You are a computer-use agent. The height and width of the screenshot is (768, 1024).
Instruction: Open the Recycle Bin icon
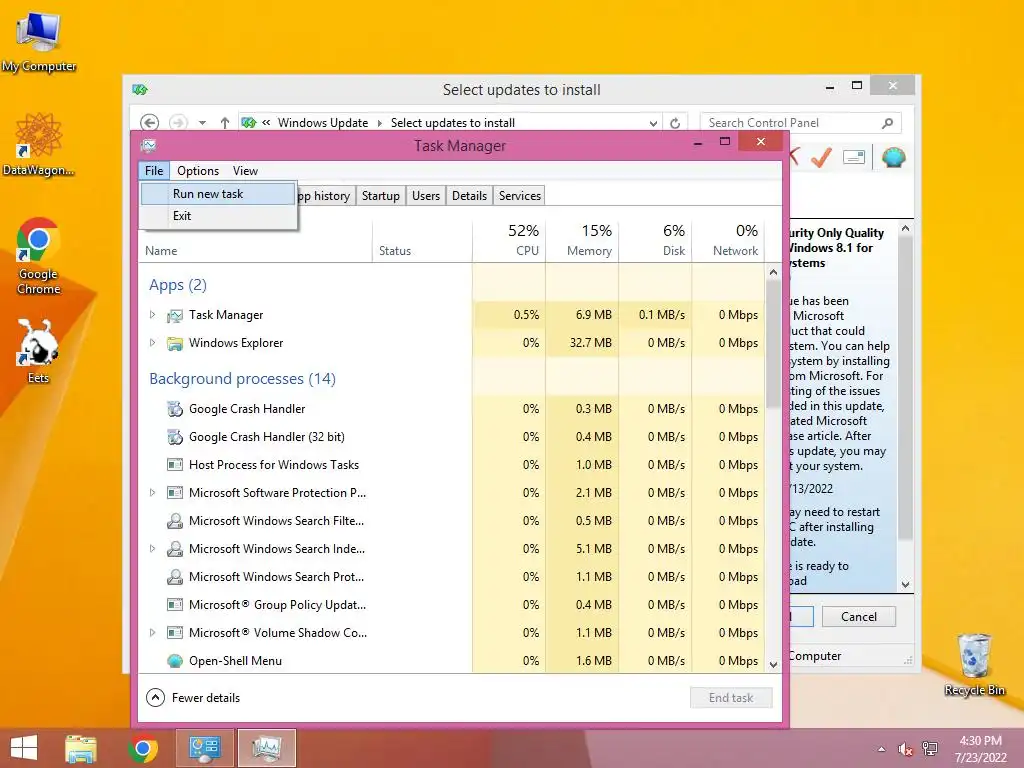[x=974, y=664]
